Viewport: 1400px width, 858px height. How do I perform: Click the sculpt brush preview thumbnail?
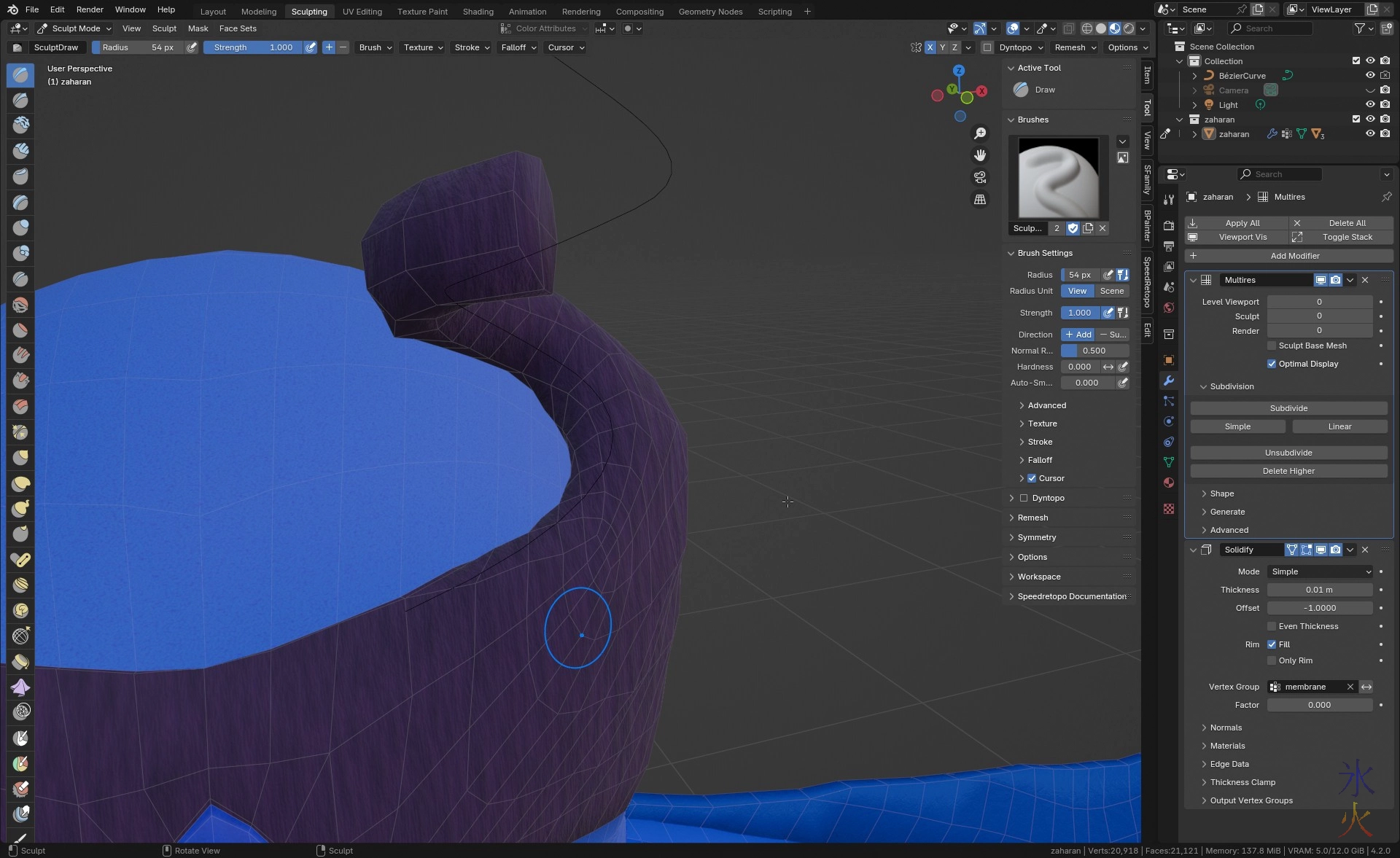pos(1058,177)
